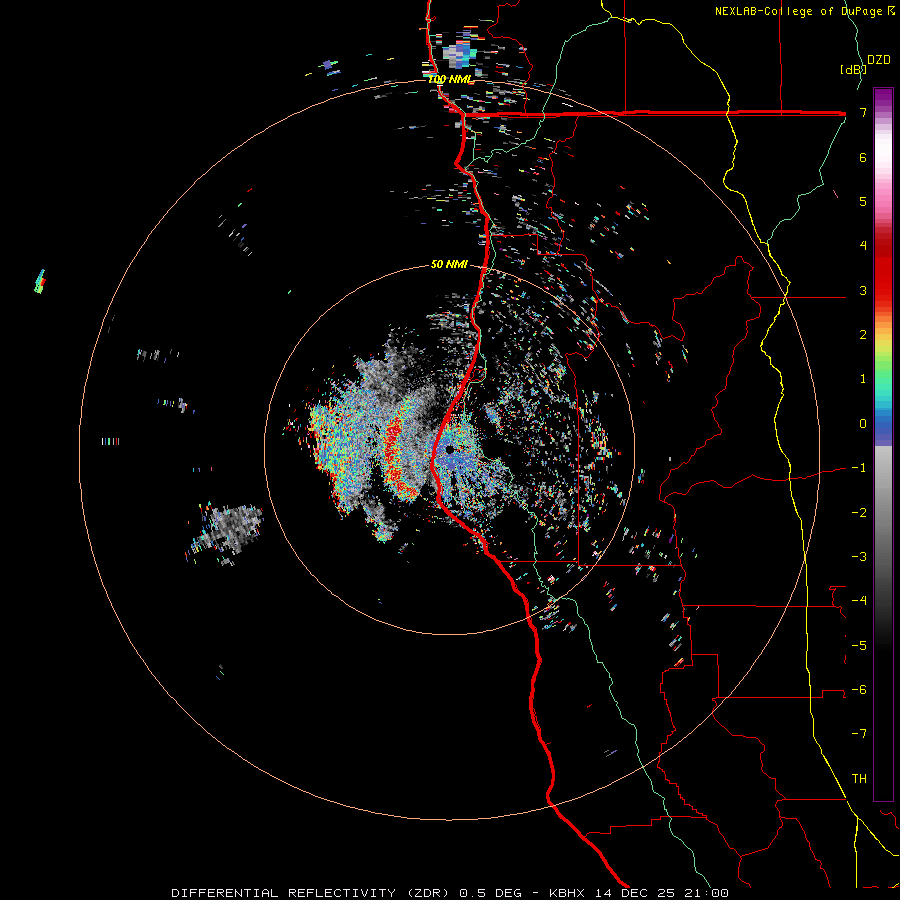Viewport: 900px width, 900px height.
Task: Select the 7 value on color scale
Action: 863,112
